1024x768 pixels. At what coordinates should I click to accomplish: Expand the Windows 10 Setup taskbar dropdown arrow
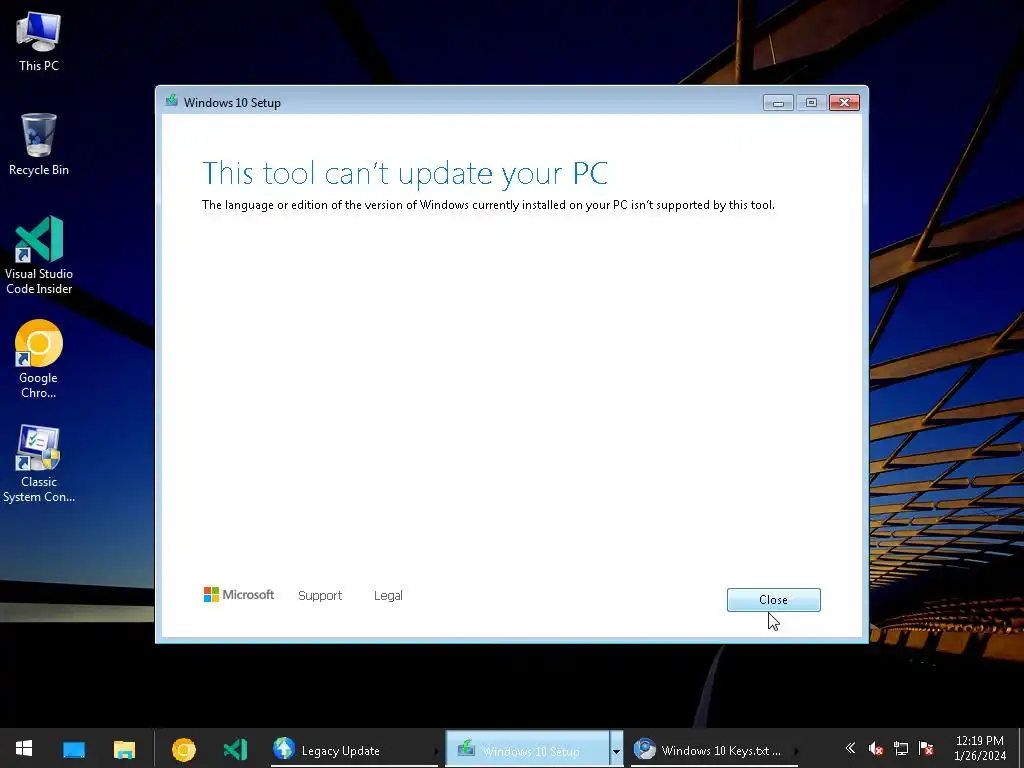[x=616, y=750]
